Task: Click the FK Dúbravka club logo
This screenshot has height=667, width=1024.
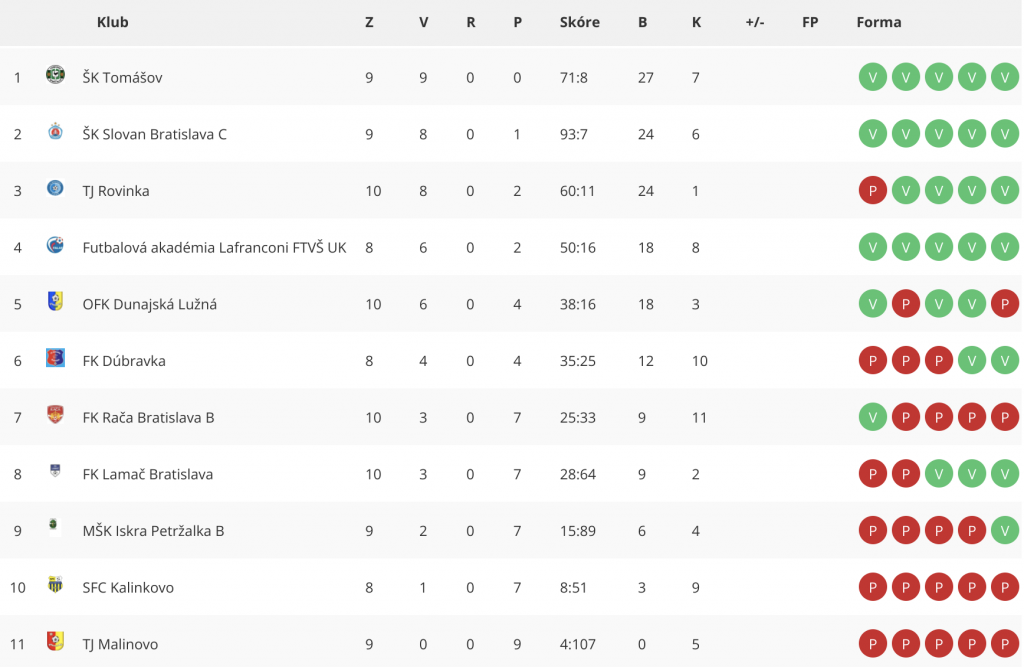Action: [x=56, y=358]
